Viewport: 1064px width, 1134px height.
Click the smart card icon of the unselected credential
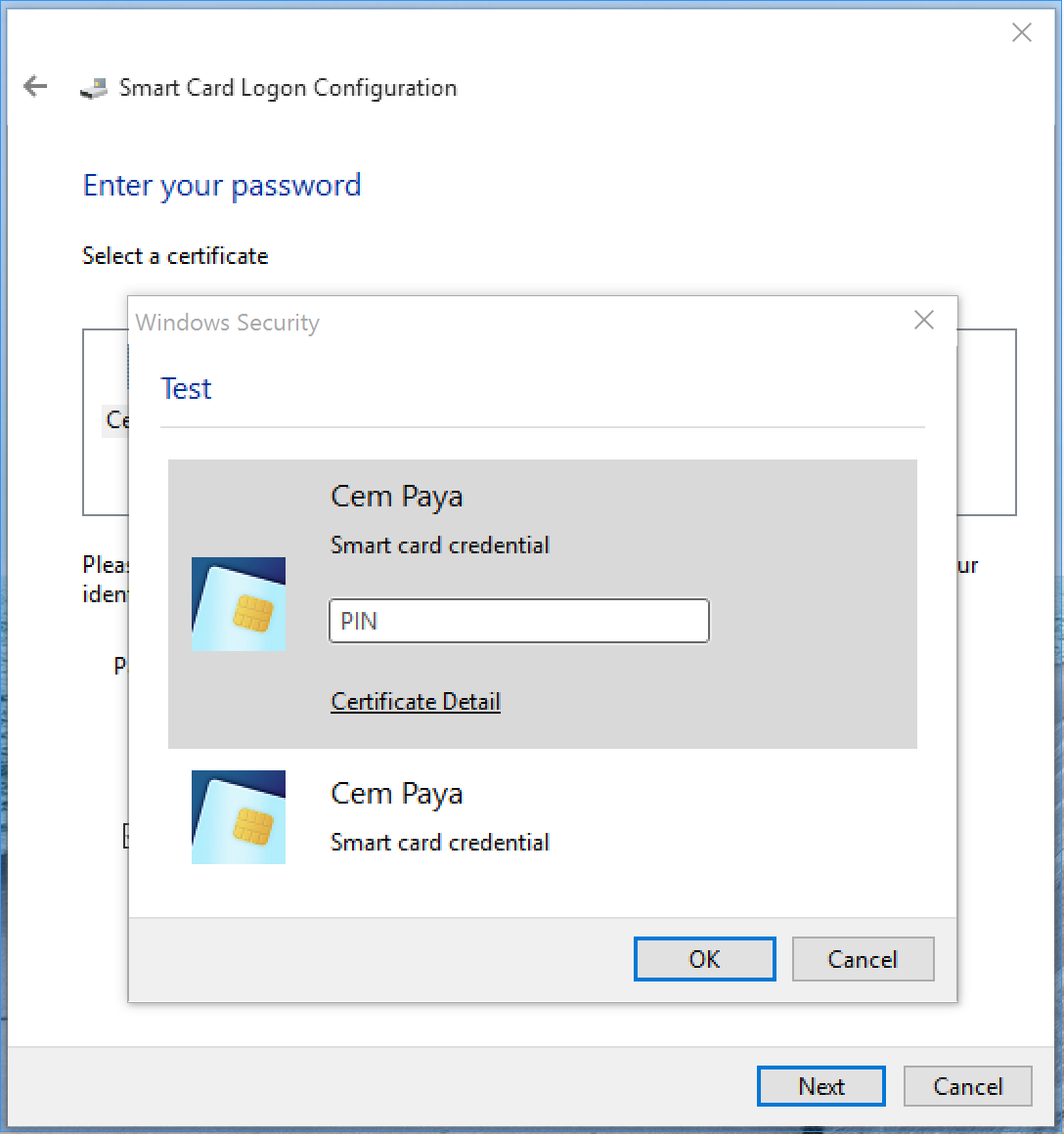239,817
